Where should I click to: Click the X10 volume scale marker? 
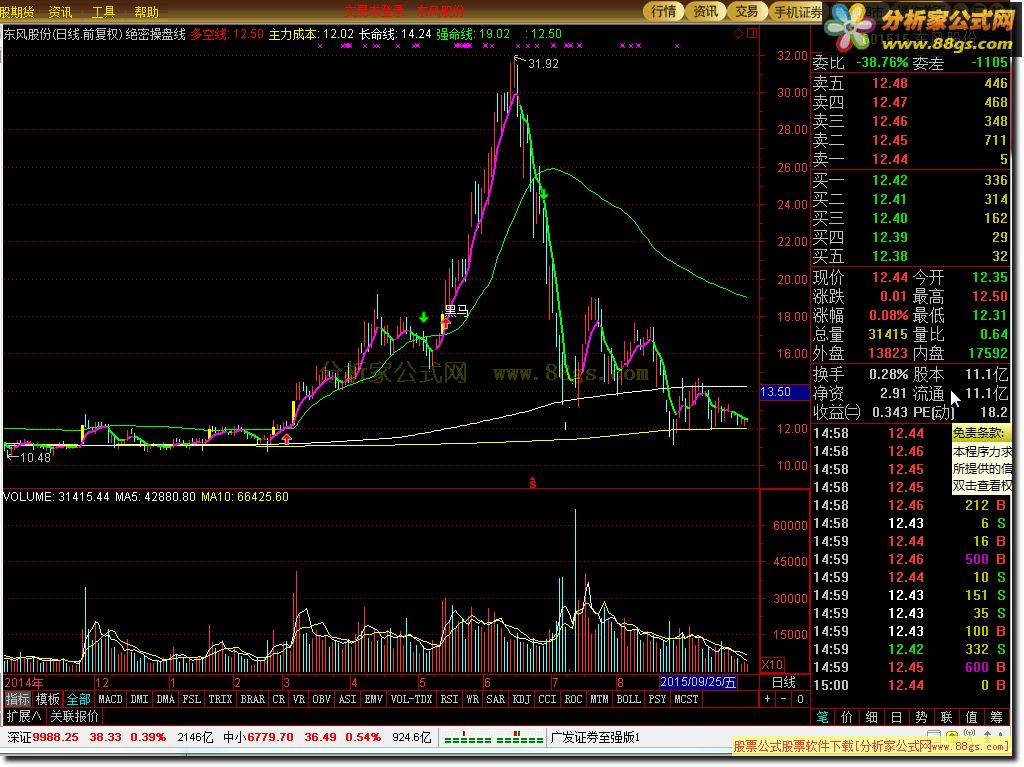point(772,664)
